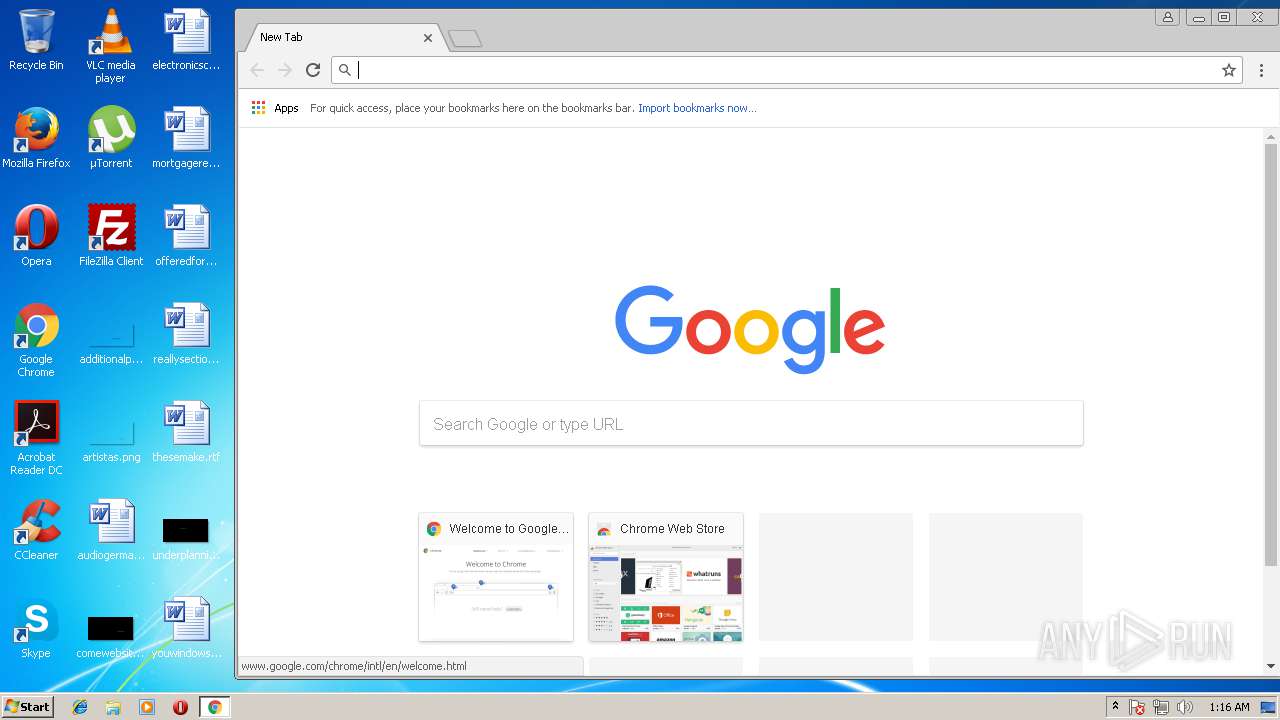Viewport: 1280px width, 720px height.
Task: Click the scrollbar down arrow
Action: pyautogui.click(x=1271, y=666)
